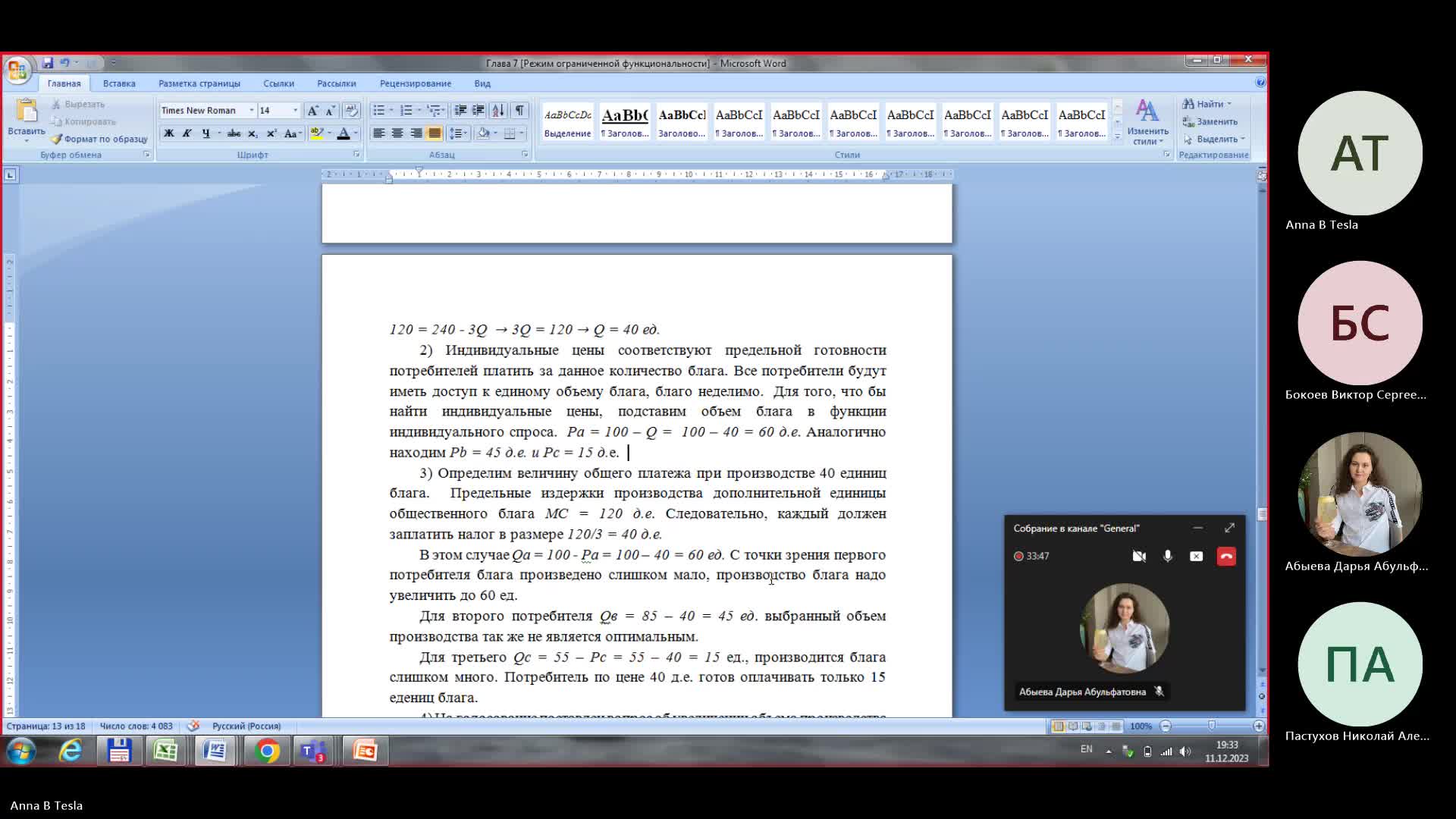Viewport: 1456px width, 819px height.
Task: Switch to the Ссылки tab
Action: tap(278, 83)
